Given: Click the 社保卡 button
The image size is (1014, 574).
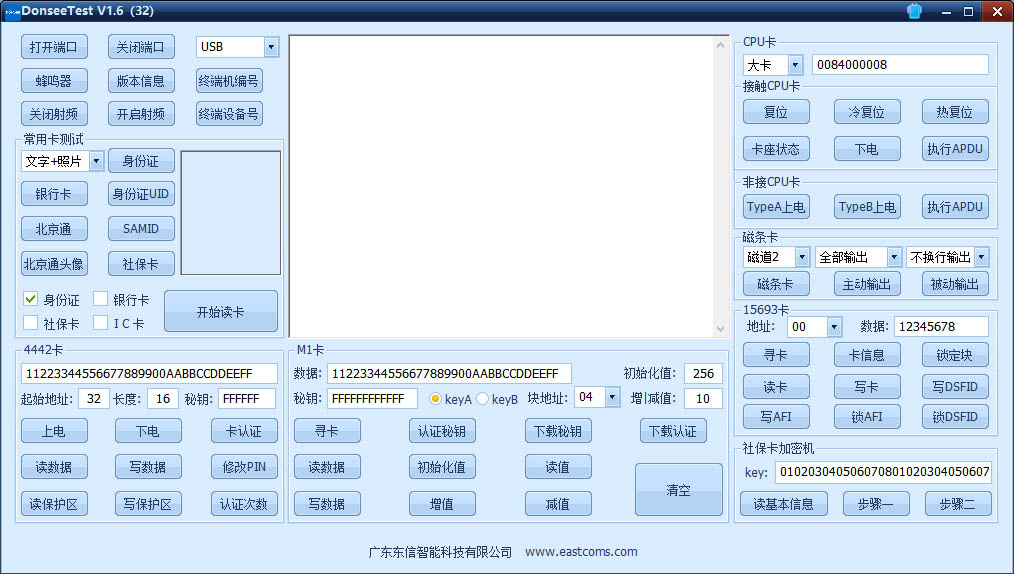Looking at the screenshot, I should (141, 264).
